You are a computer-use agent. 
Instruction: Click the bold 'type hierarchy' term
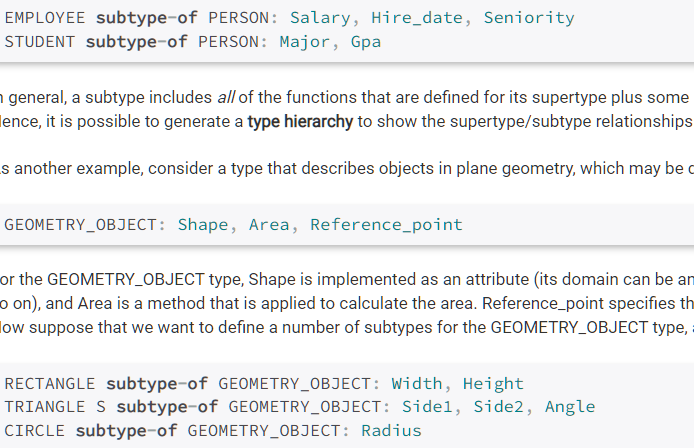[300, 122]
